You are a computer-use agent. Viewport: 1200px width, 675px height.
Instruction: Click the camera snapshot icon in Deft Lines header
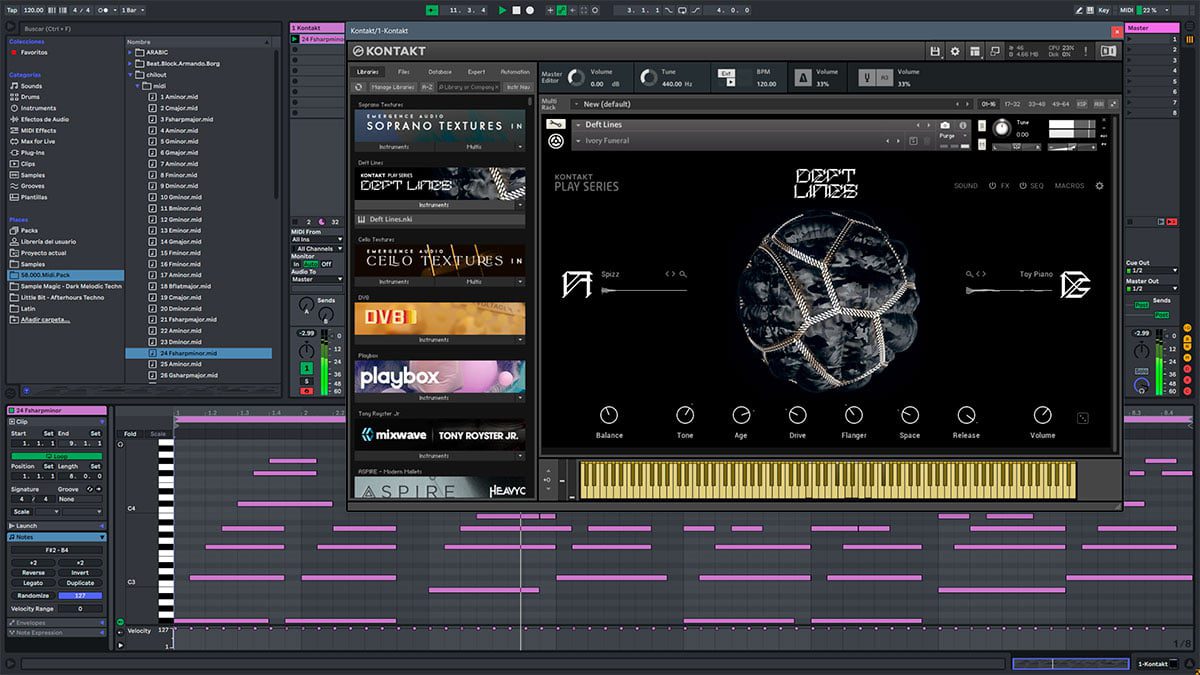[x=945, y=125]
